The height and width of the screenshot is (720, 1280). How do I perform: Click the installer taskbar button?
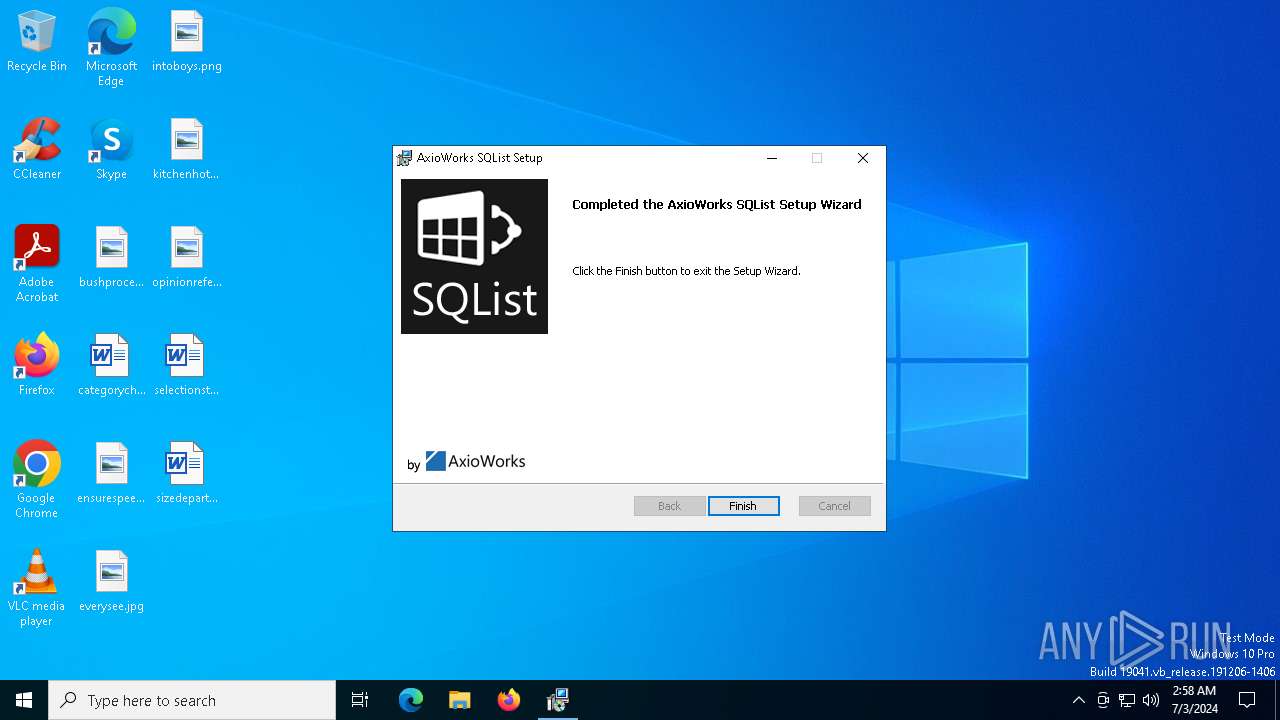point(558,700)
